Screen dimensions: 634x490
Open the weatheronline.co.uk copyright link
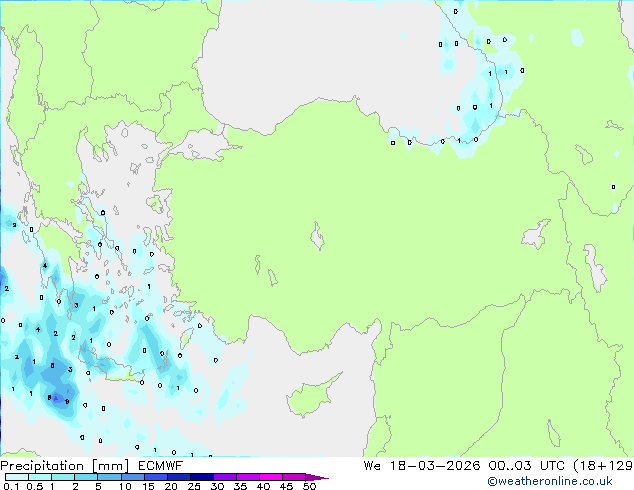tap(550, 481)
